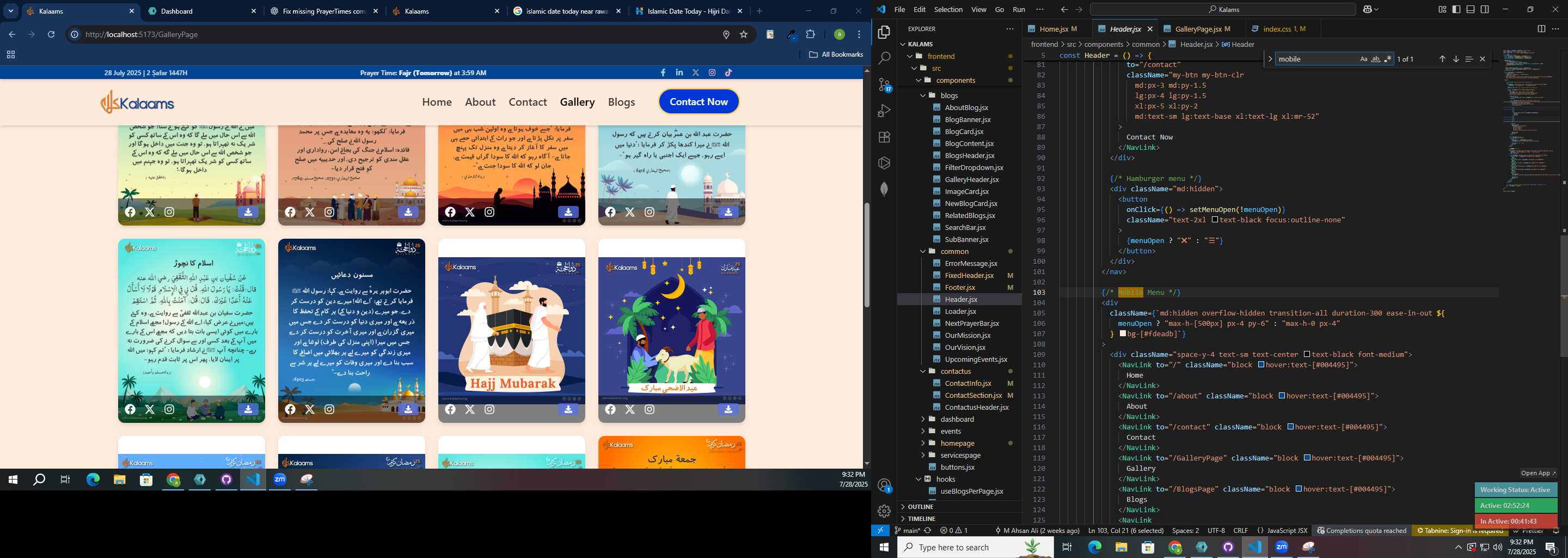Split the VS Code editor right

coord(1541,29)
